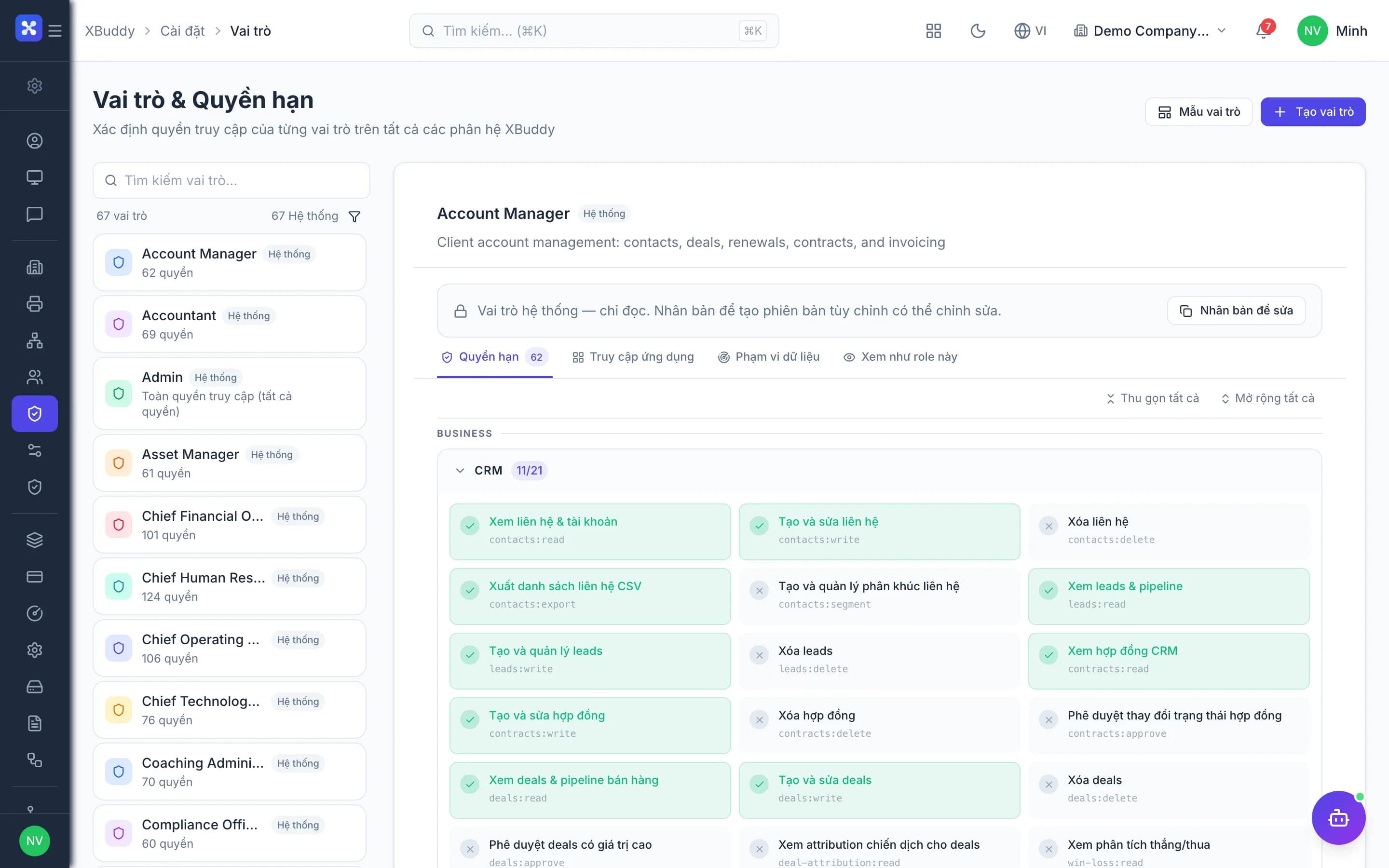Click the filter funnel icon for roles

tap(354, 217)
